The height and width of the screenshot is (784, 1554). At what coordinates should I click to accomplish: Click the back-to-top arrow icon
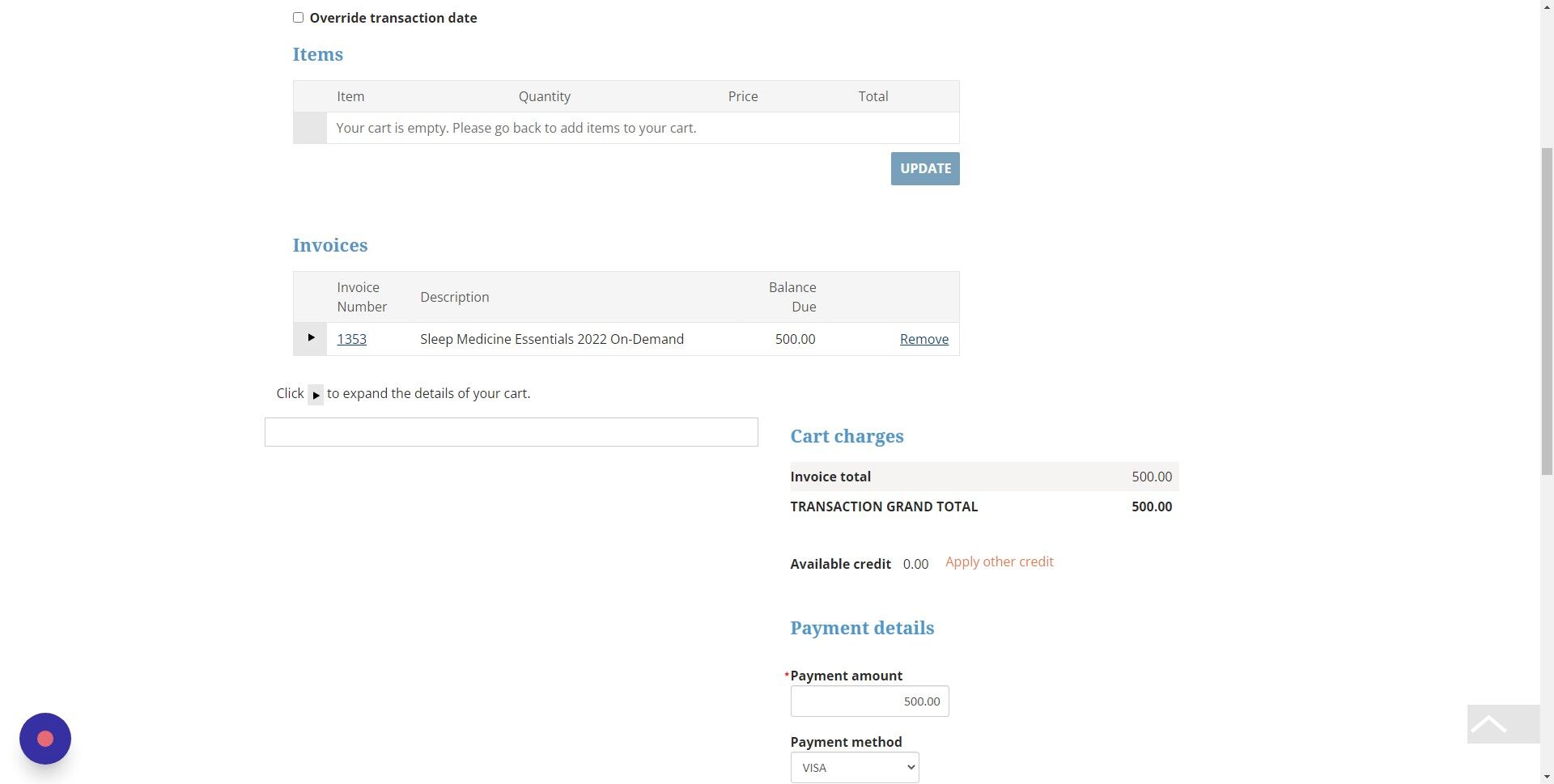[1503, 724]
